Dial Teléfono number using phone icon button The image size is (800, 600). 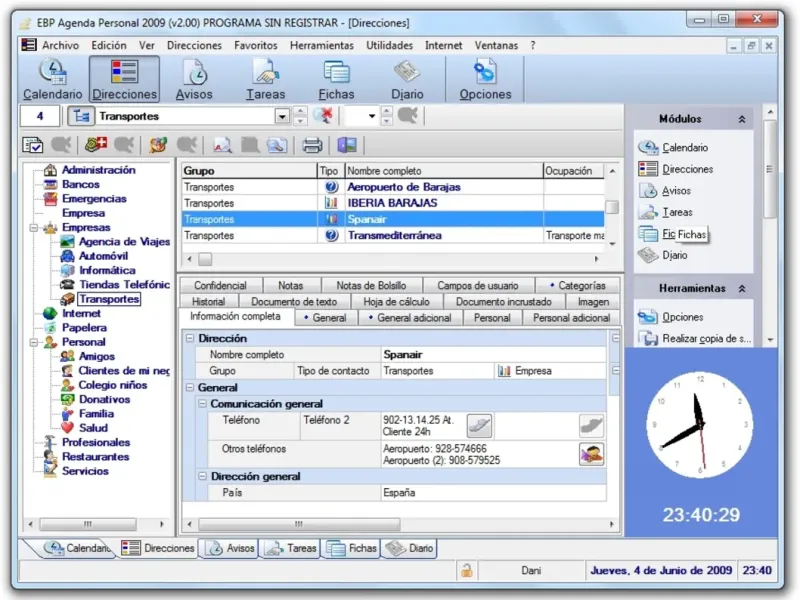[x=479, y=426]
